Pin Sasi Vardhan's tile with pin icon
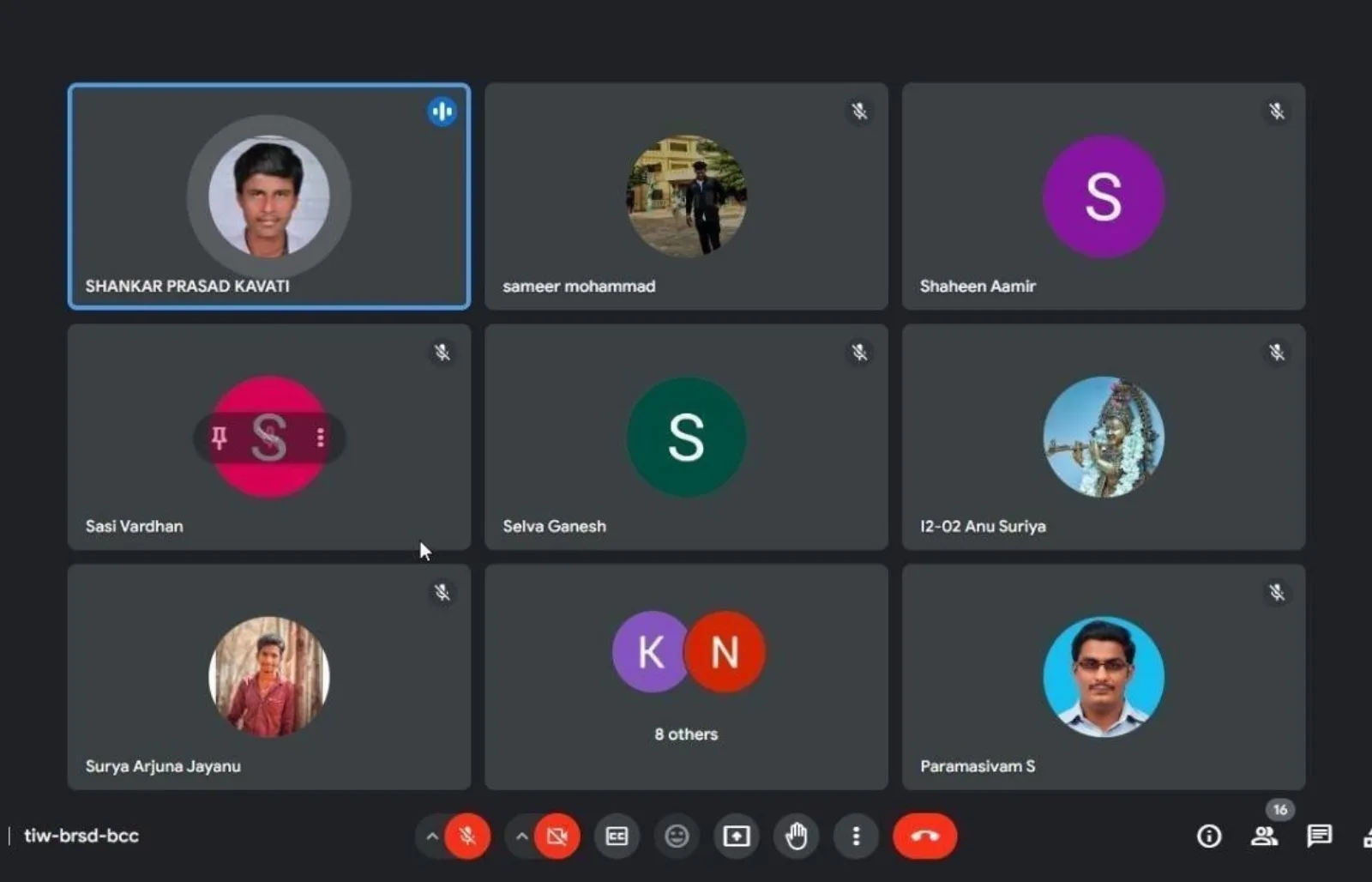The image size is (1372, 882). coord(220,438)
